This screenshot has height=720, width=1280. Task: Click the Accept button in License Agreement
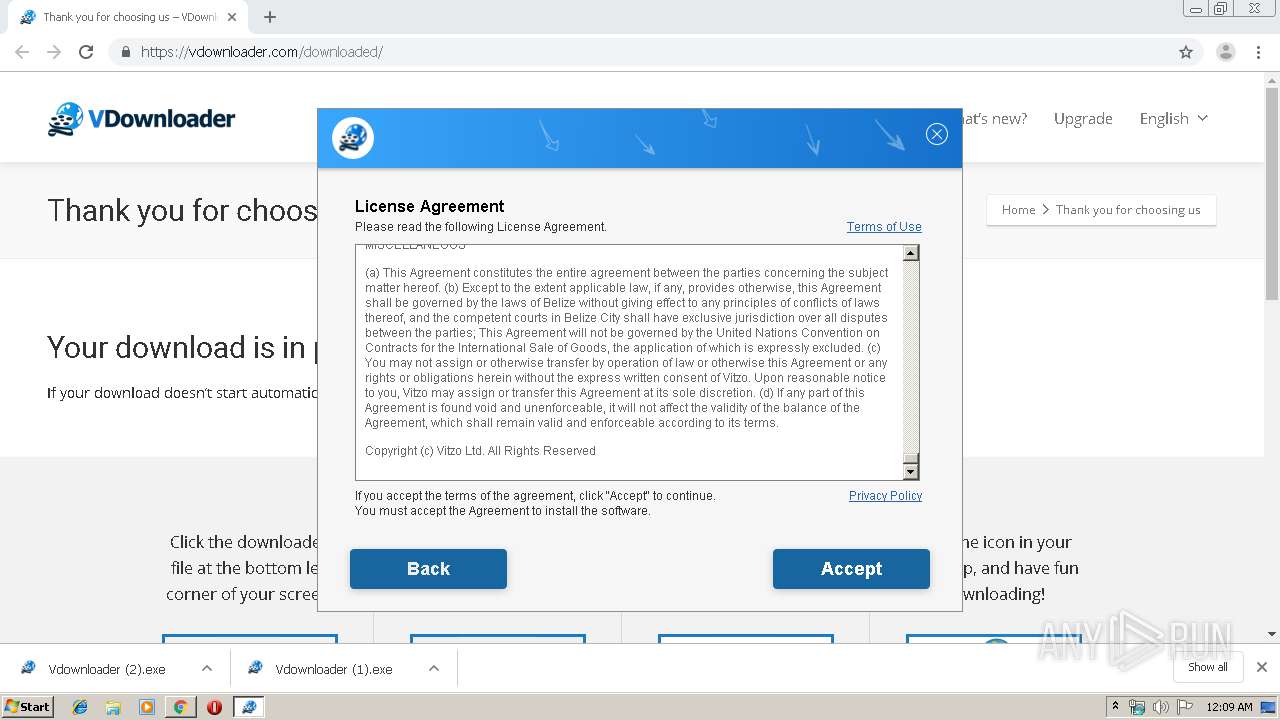point(851,568)
